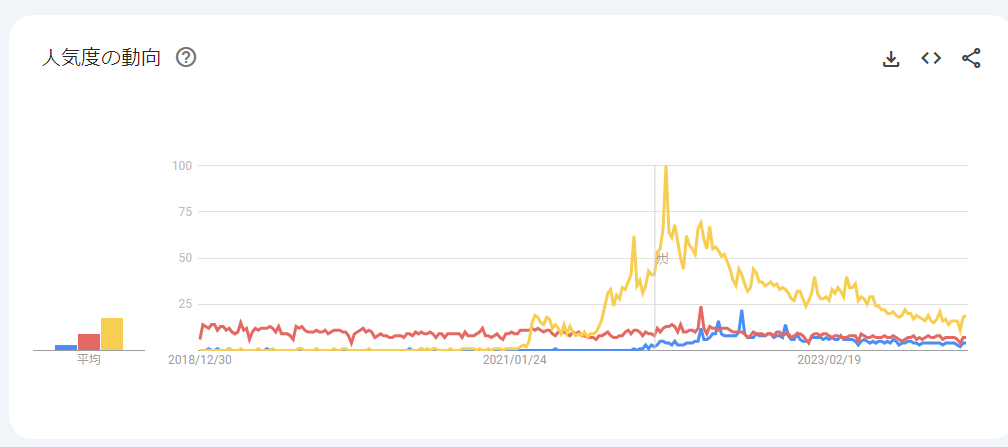Image resolution: width=1008 pixels, height=447 pixels.
Task: Click the yellow average bar
Action: click(112, 334)
